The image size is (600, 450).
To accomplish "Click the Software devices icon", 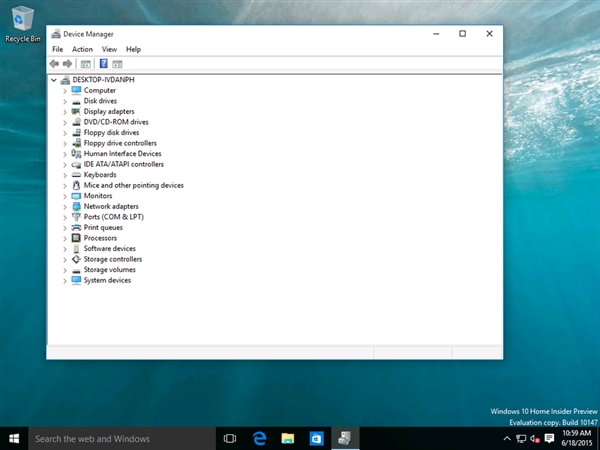I will point(77,249).
